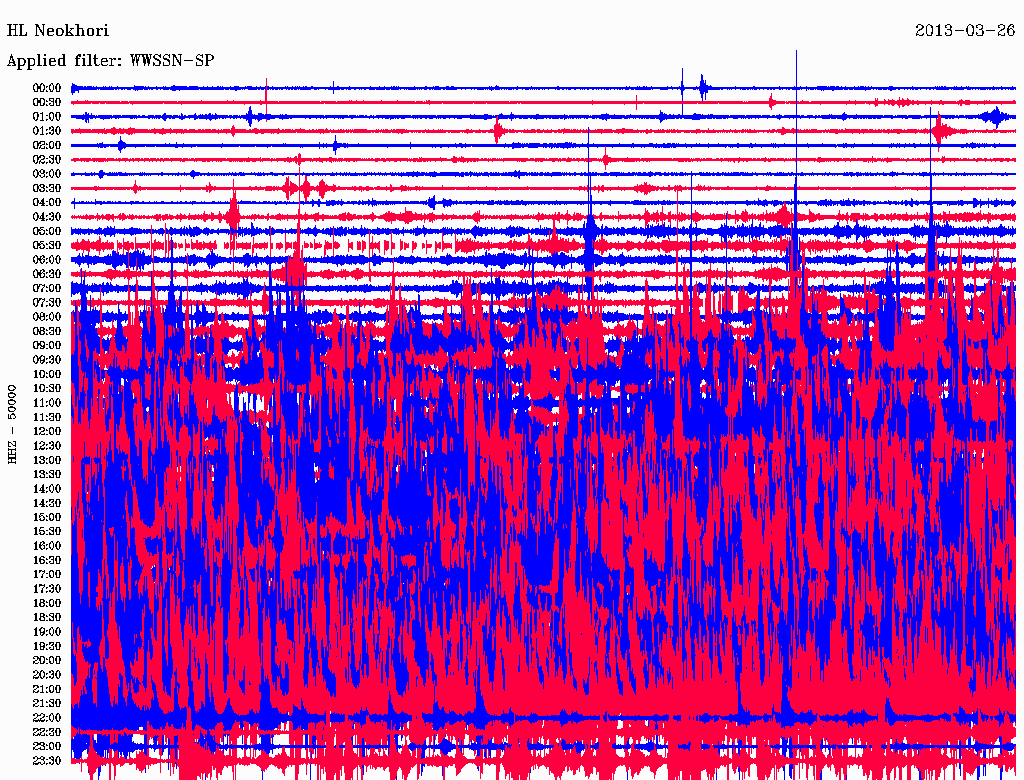Select the 10:00 time label

[x=47, y=374]
